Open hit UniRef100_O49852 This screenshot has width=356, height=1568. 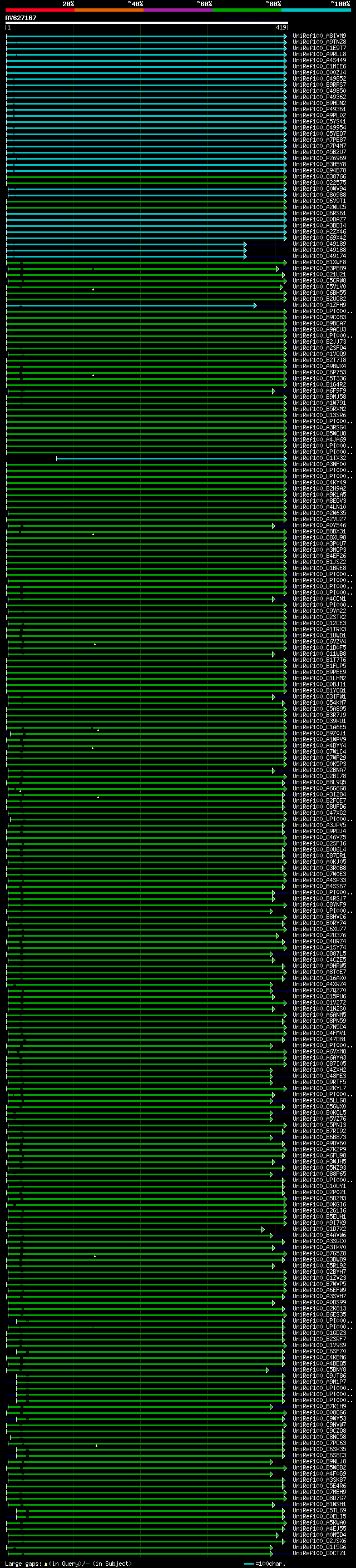point(319,78)
